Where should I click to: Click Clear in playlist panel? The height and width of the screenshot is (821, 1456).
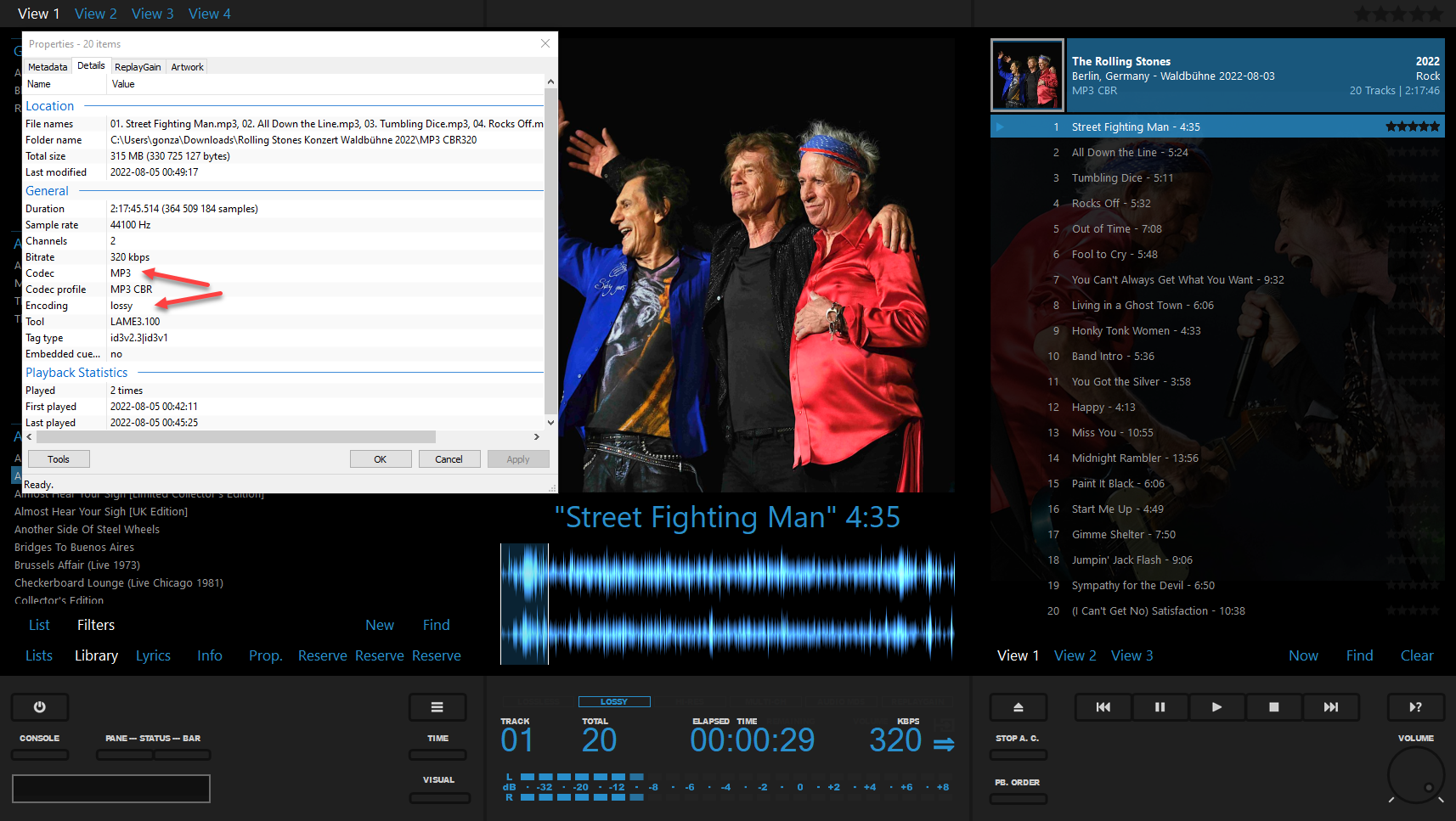[x=1417, y=655]
